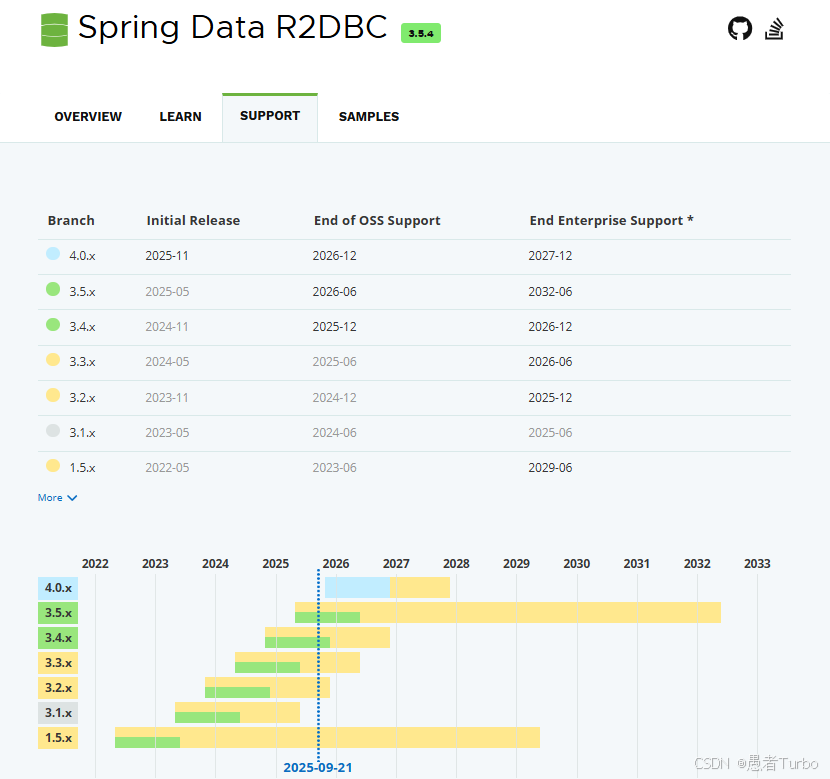The width and height of the screenshot is (830, 779).
Task: Select the 3.2.x branch name in table
Action: (x=82, y=397)
